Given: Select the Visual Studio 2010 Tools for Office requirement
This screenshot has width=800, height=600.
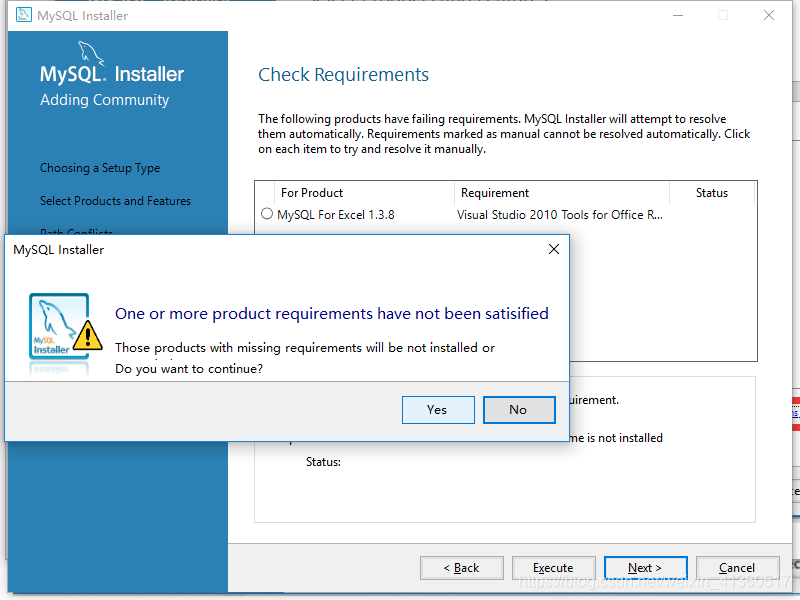Looking at the screenshot, I should click(560, 215).
